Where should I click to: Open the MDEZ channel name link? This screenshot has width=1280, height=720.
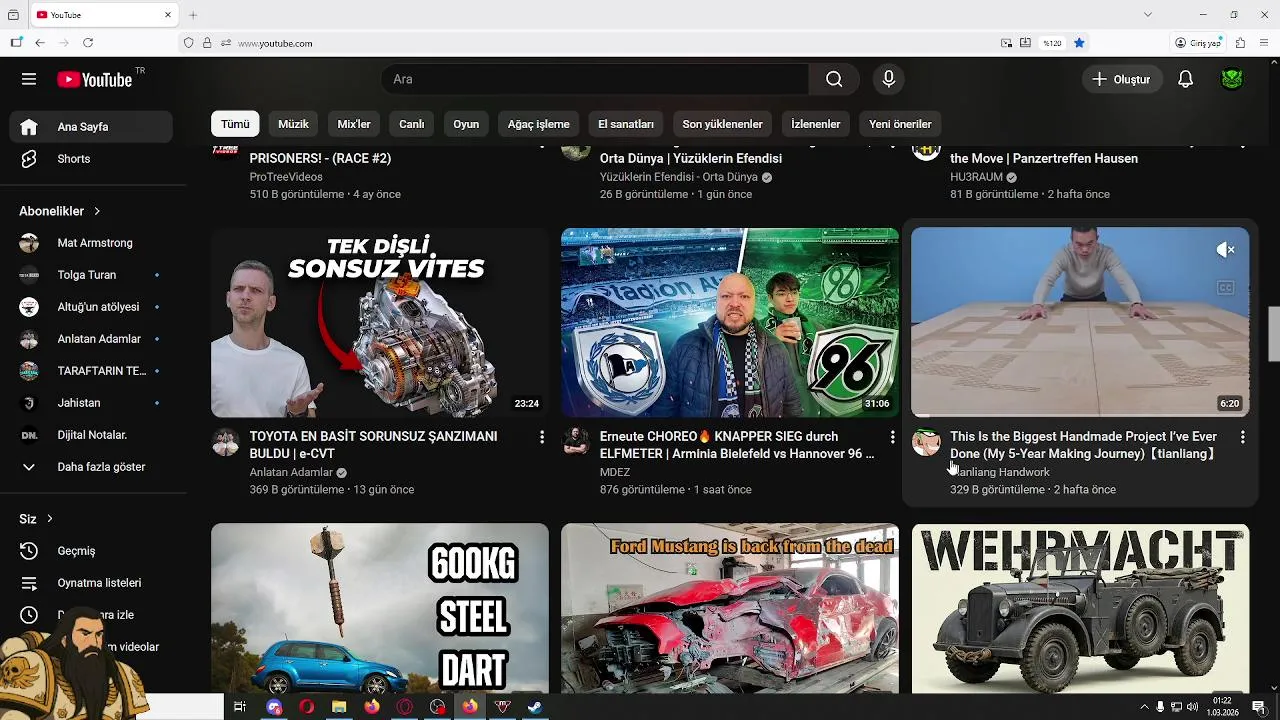[x=615, y=472]
